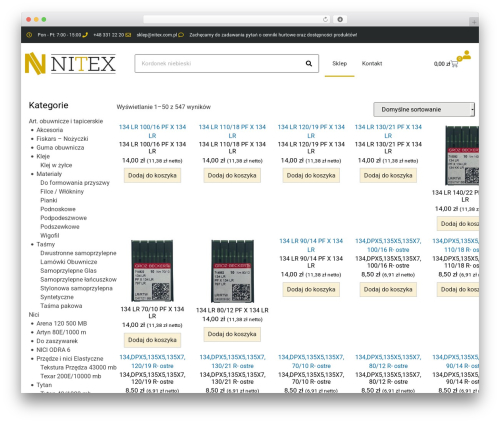The image size is (500, 423).
Task: Open the Domyślne sortowanie dropdown
Action: click(424, 109)
